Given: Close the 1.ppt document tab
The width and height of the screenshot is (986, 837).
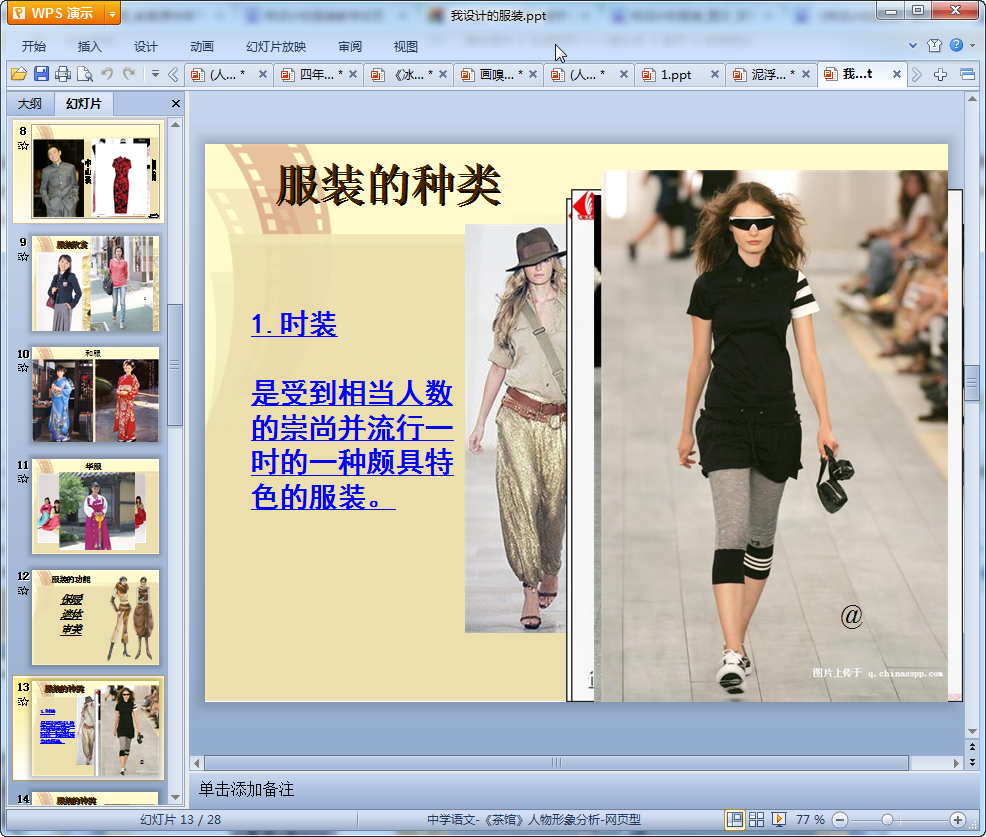Looking at the screenshot, I should [x=714, y=74].
